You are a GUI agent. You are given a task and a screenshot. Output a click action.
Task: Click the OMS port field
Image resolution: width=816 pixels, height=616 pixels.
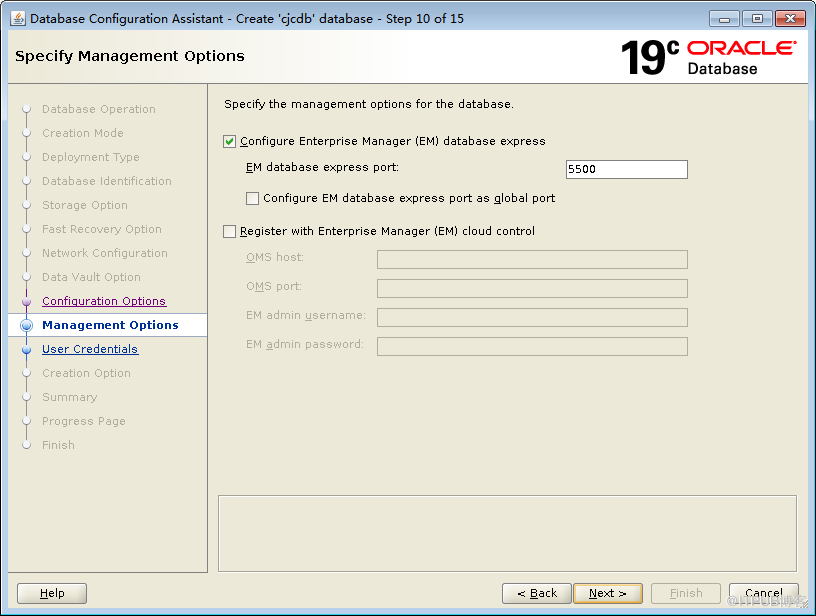[532, 288]
